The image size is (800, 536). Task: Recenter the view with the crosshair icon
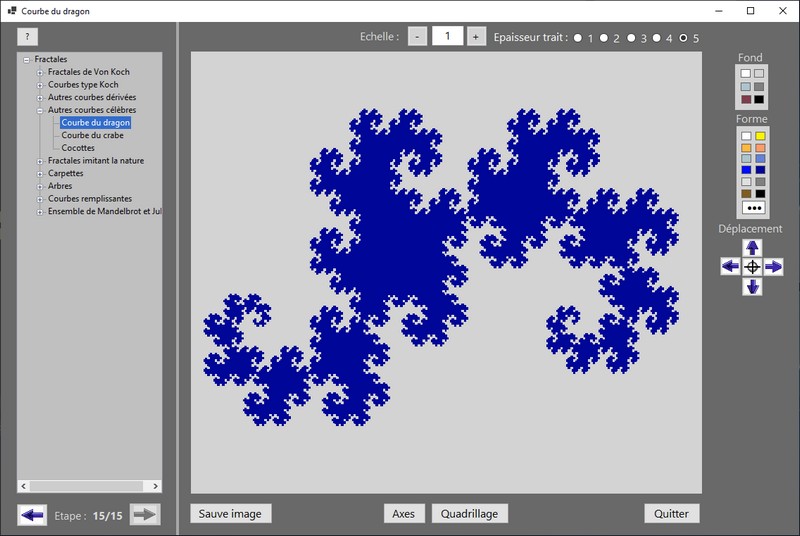[752, 267]
